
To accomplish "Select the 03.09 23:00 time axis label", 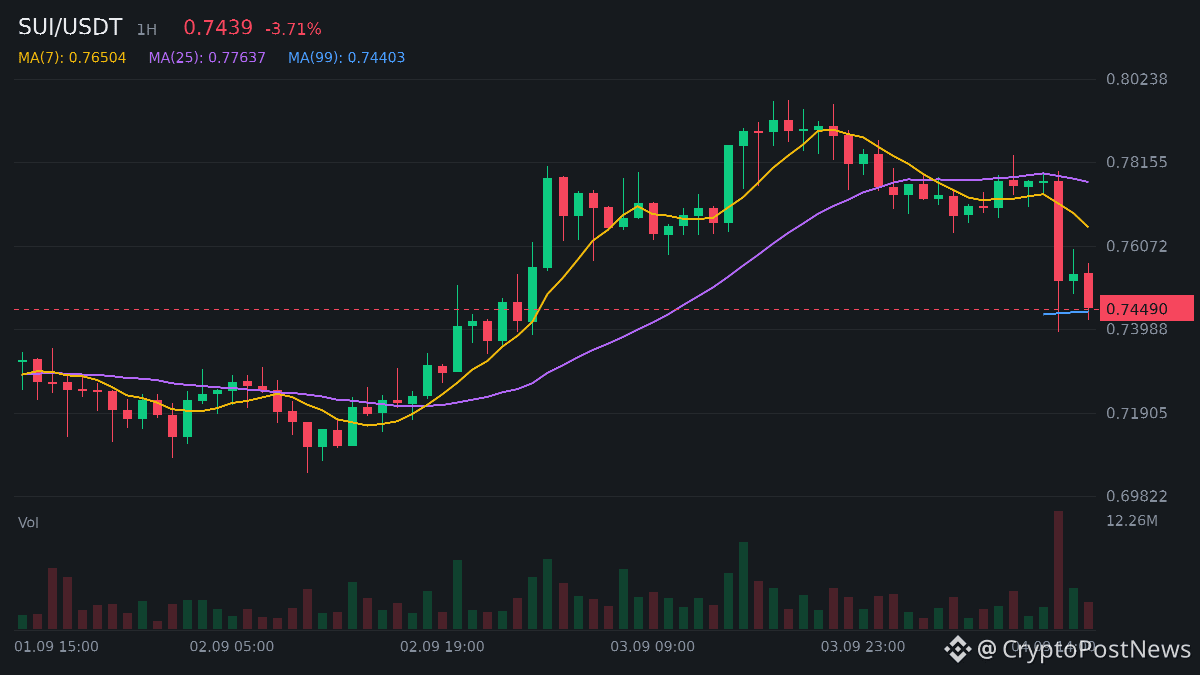I will pos(863,647).
